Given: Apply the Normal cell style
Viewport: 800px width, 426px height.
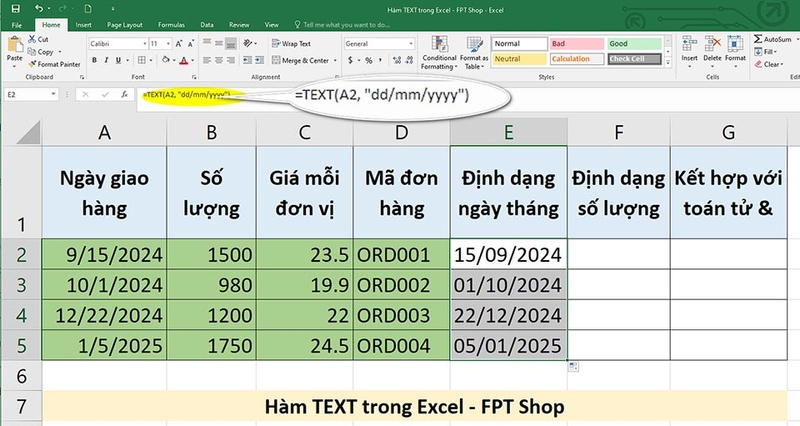Looking at the screenshot, I should click(x=519, y=44).
